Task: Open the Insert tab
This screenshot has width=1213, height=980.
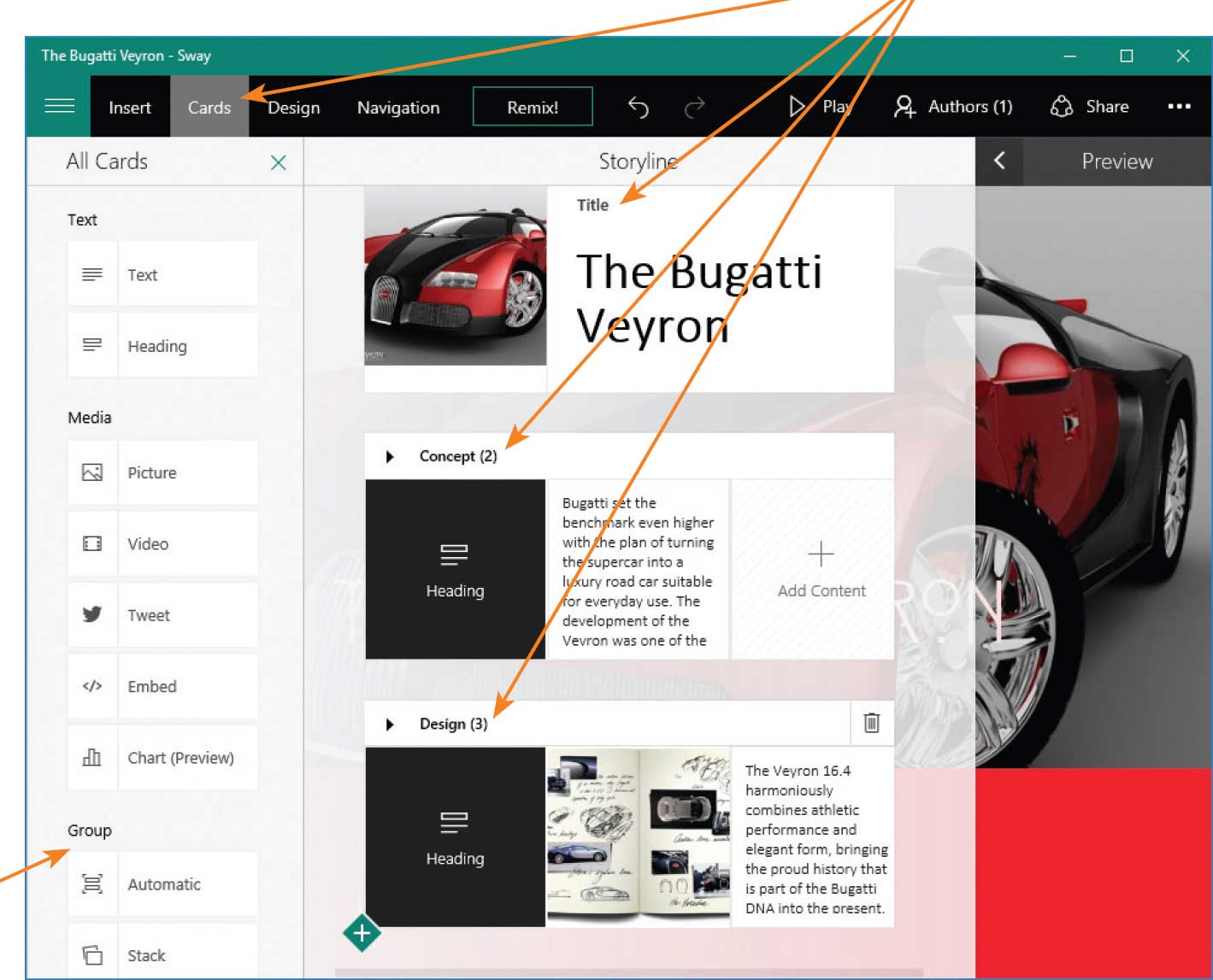Action: pos(130,108)
